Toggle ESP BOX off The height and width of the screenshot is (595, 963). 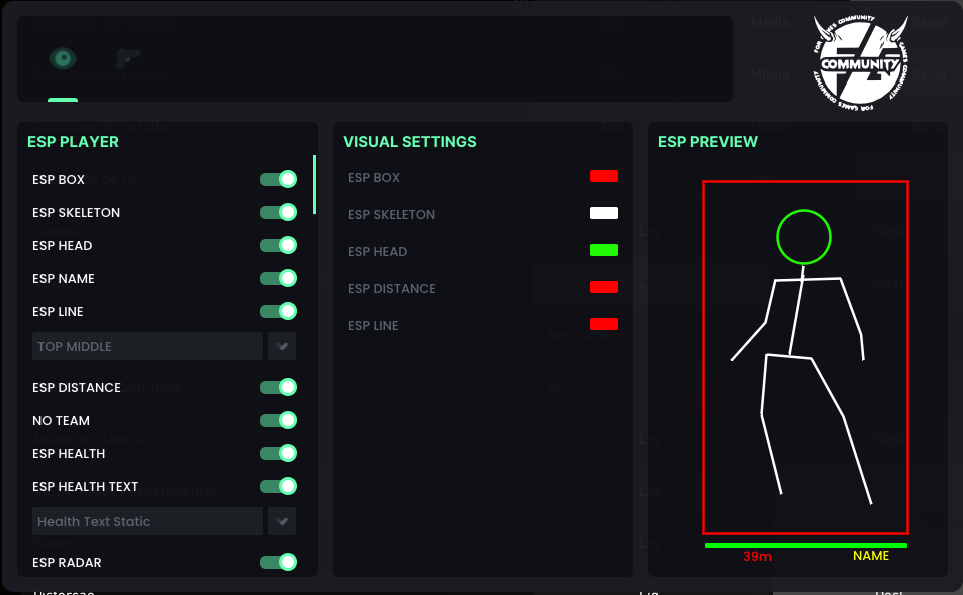point(278,179)
